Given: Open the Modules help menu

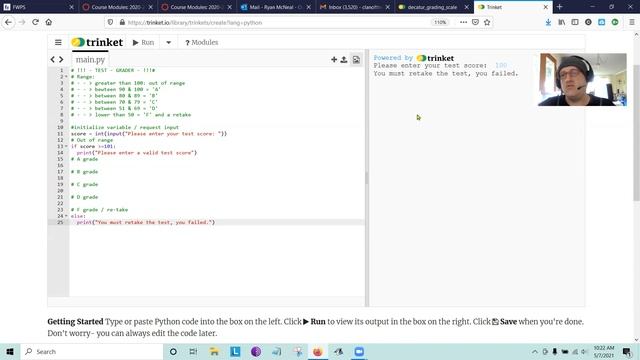Looking at the screenshot, I should (x=202, y=42).
